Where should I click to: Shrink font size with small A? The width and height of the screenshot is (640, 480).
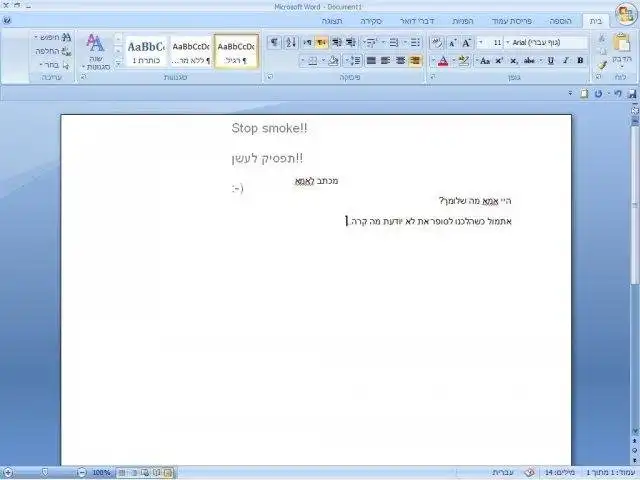tap(452, 42)
